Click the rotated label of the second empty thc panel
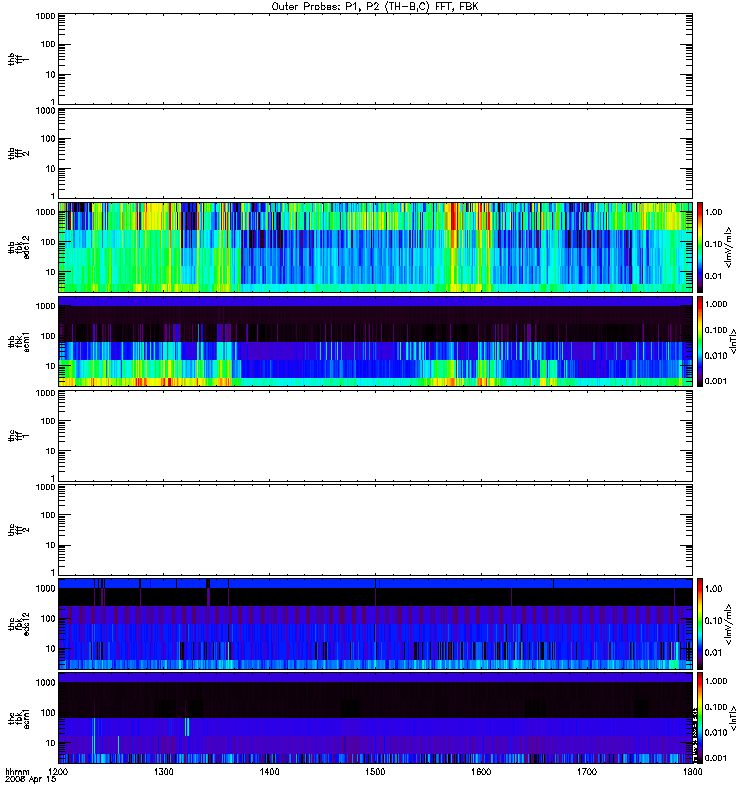The height and width of the screenshot is (800, 750). (x=19, y=530)
